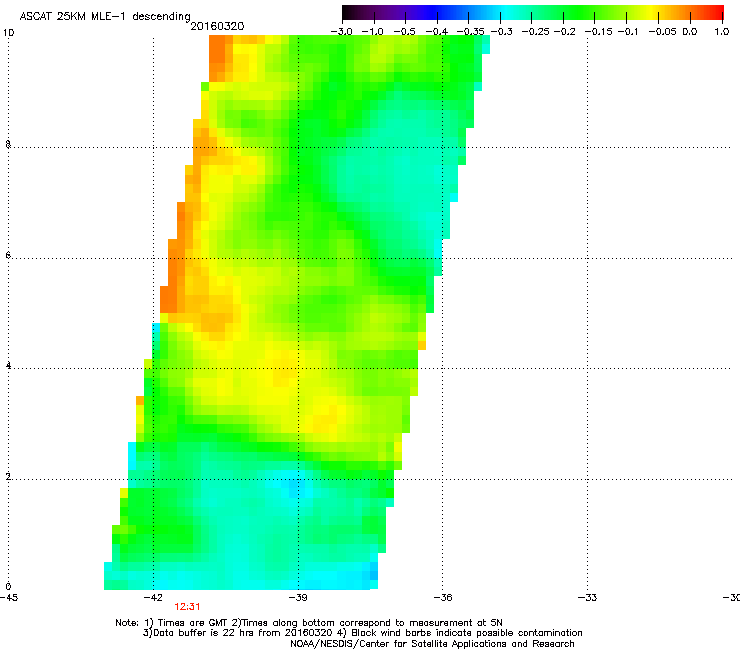The image size is (740, 650).
Task: Click the colorbar label -3.0
Action: 341,32
